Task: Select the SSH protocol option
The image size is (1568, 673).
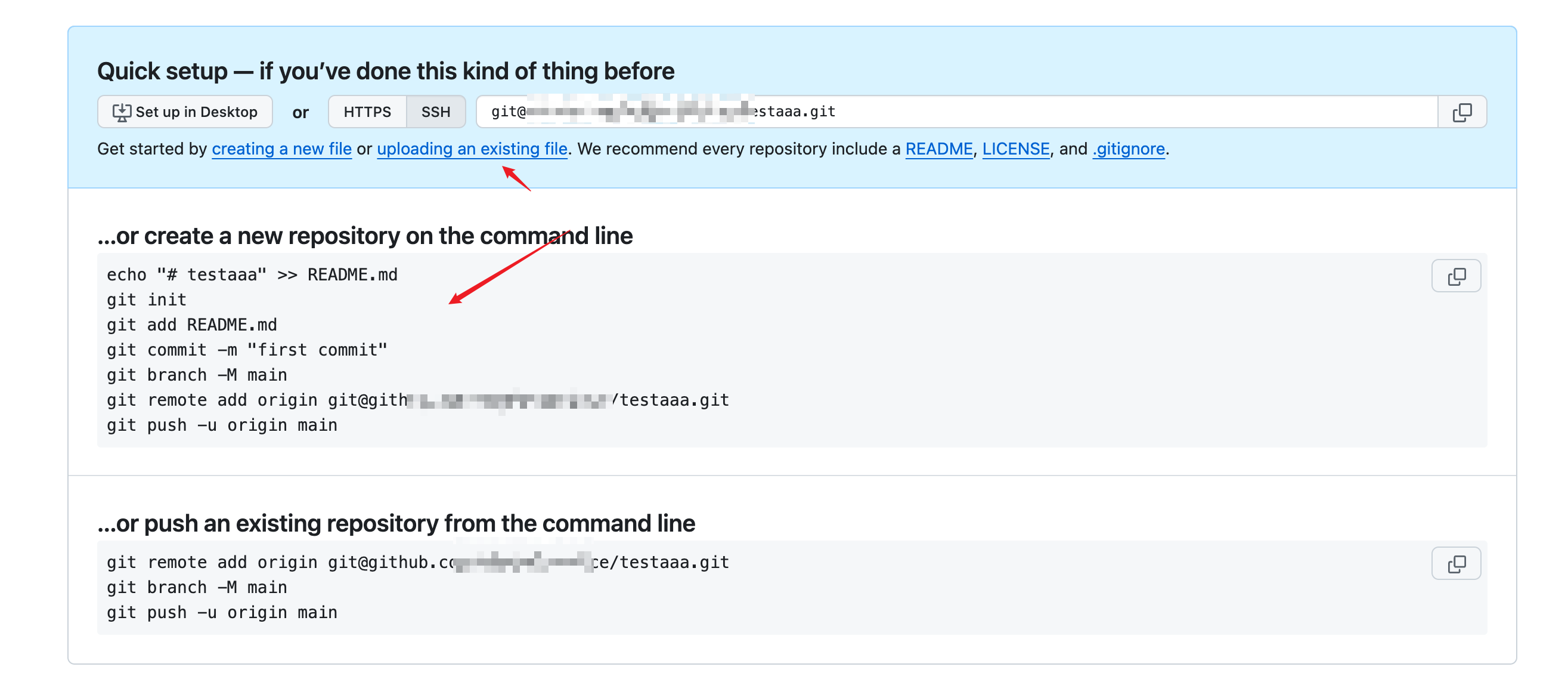Action: [x=436, y=112]
